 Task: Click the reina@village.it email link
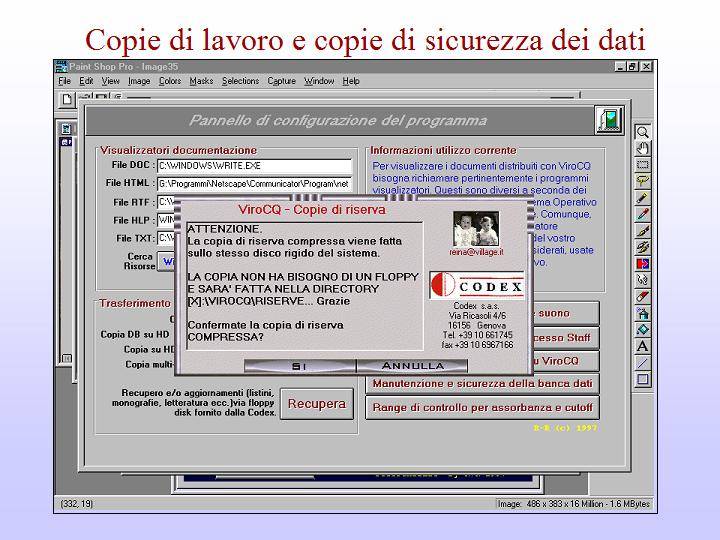click(x=476, y=252)
